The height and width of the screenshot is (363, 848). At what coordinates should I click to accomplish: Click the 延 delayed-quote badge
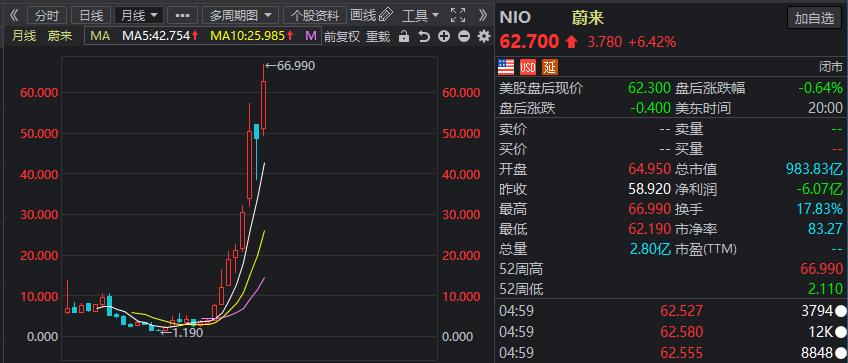coord(550,67)
